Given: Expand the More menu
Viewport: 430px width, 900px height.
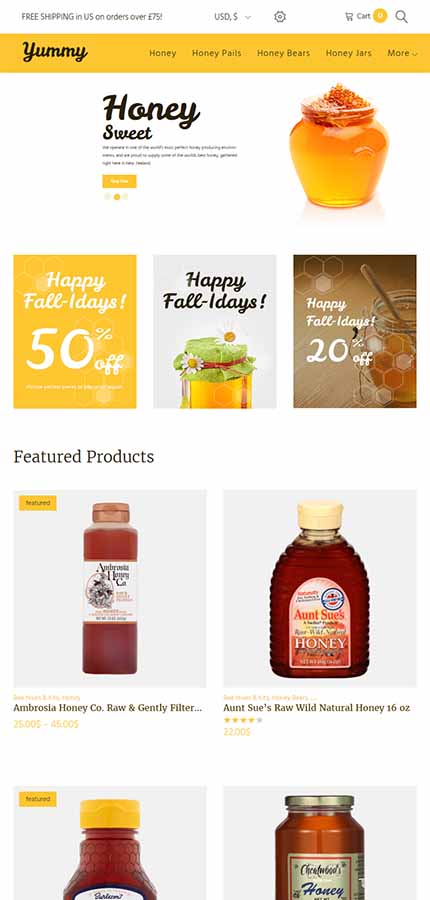Looking at the screenshot, I should (402, 53).
